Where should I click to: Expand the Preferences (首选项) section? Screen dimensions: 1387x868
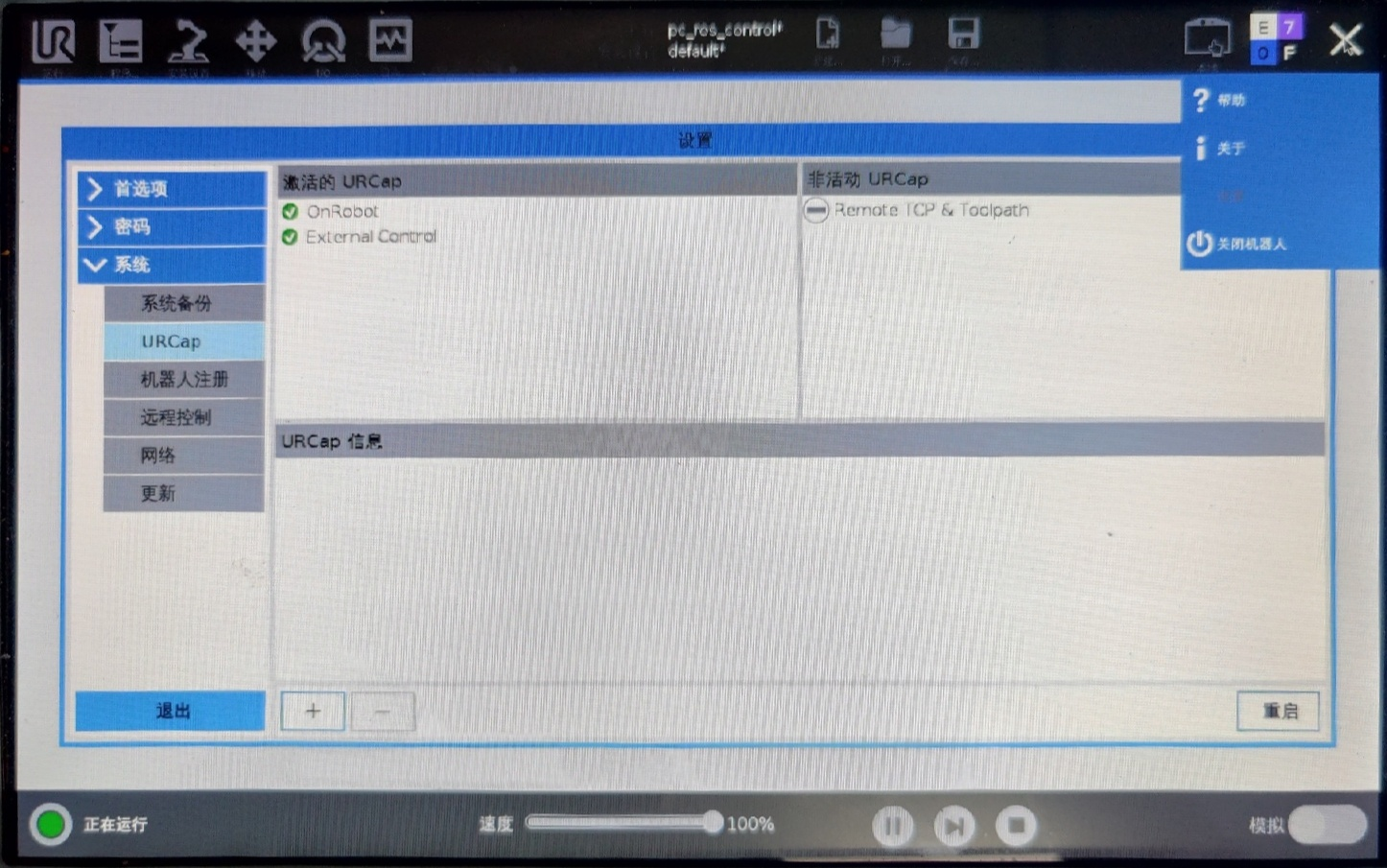pos(172,189)
